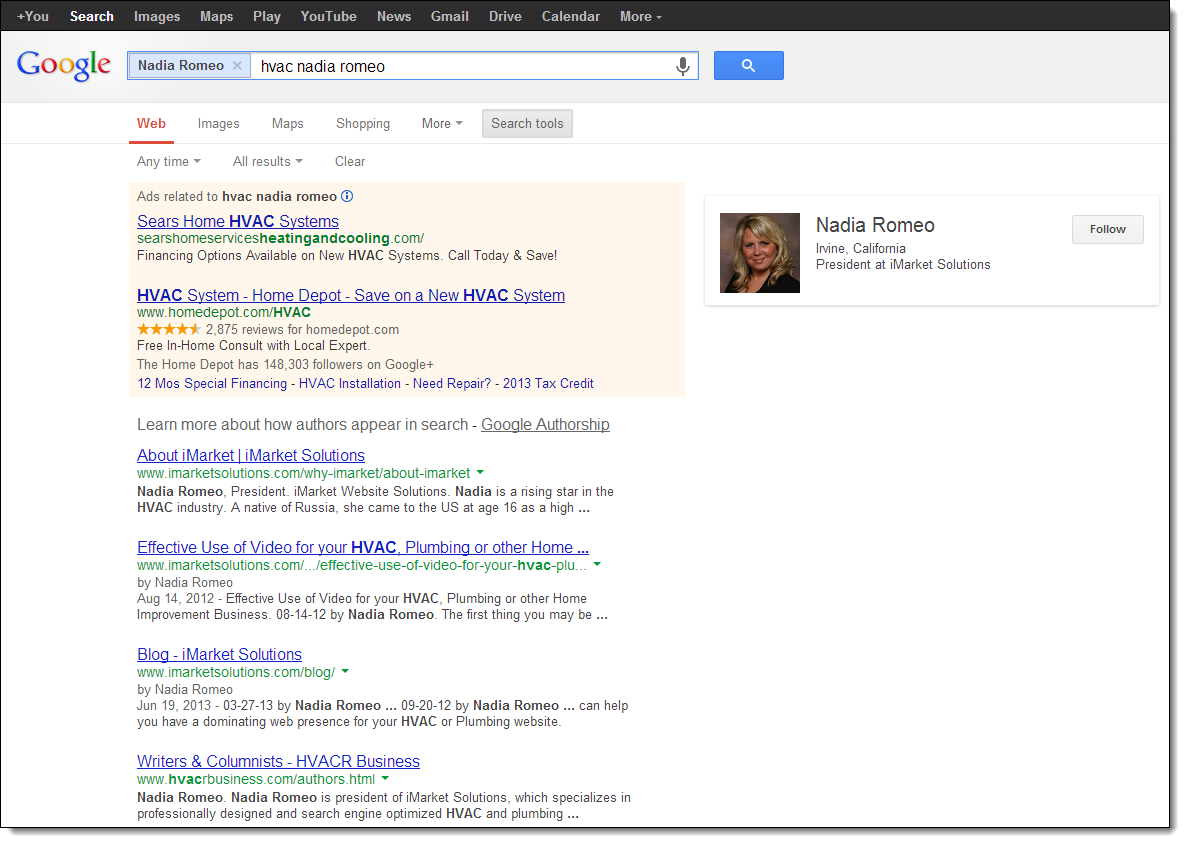Open +You in top bar
Screen dimensions: 1185x843
[x=32, y=17]
